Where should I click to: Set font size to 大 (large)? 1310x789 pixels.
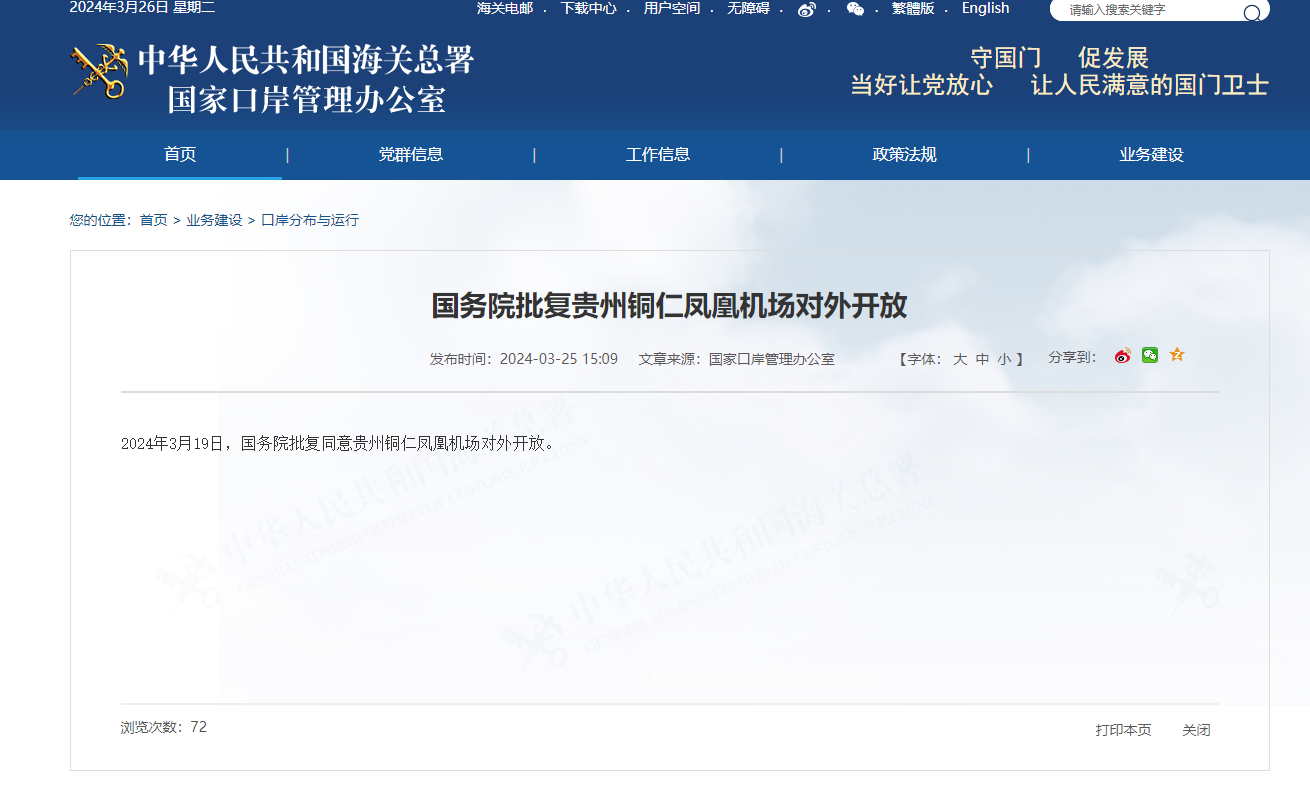(x=959, y=359)
